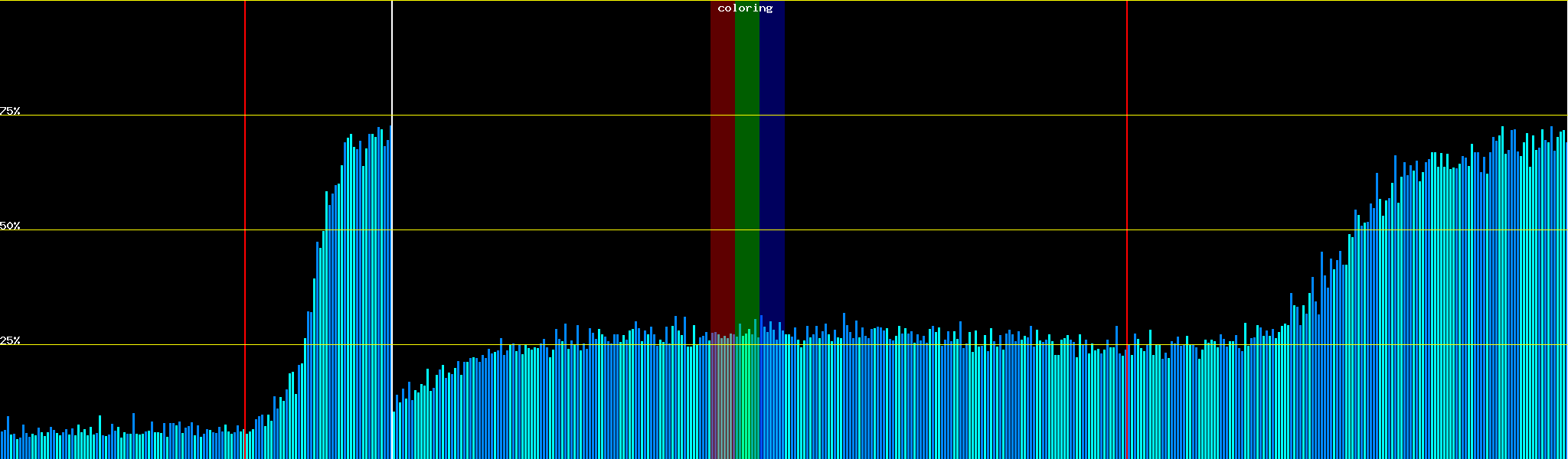Click the 25% axis label
Screen dimensions: 1568x459
[10, 340]
